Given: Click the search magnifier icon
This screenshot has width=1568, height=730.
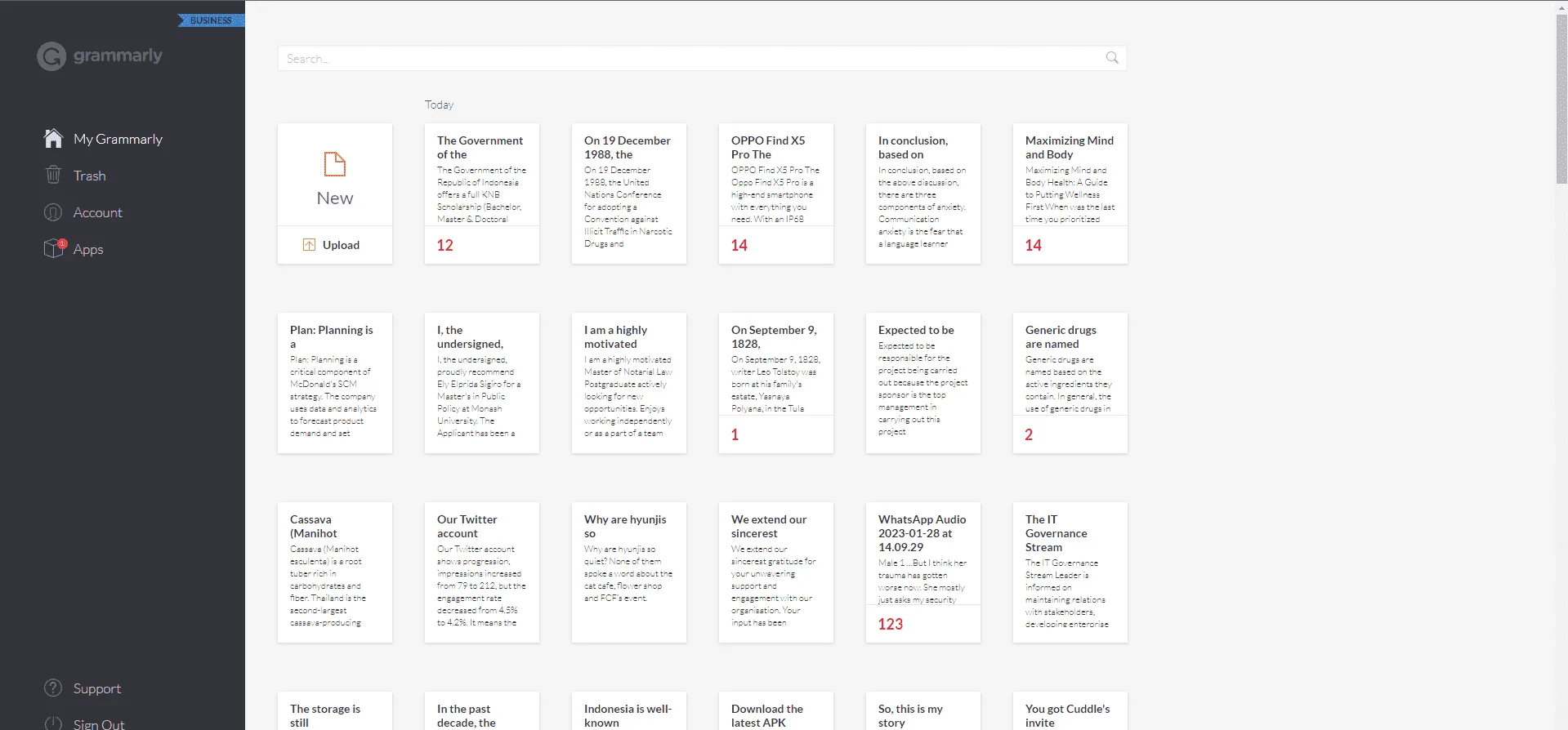Looking at the screenshot, I should (1112, 58).
